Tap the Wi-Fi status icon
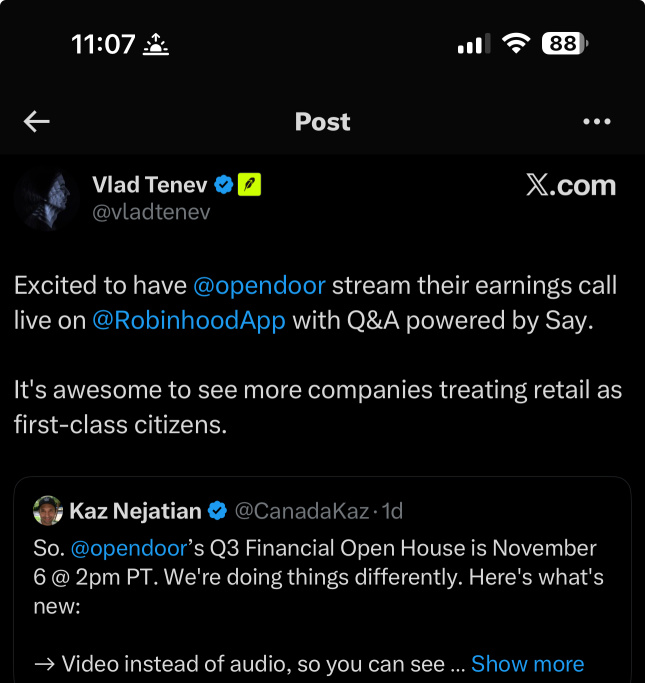 [x=516, y=44]
